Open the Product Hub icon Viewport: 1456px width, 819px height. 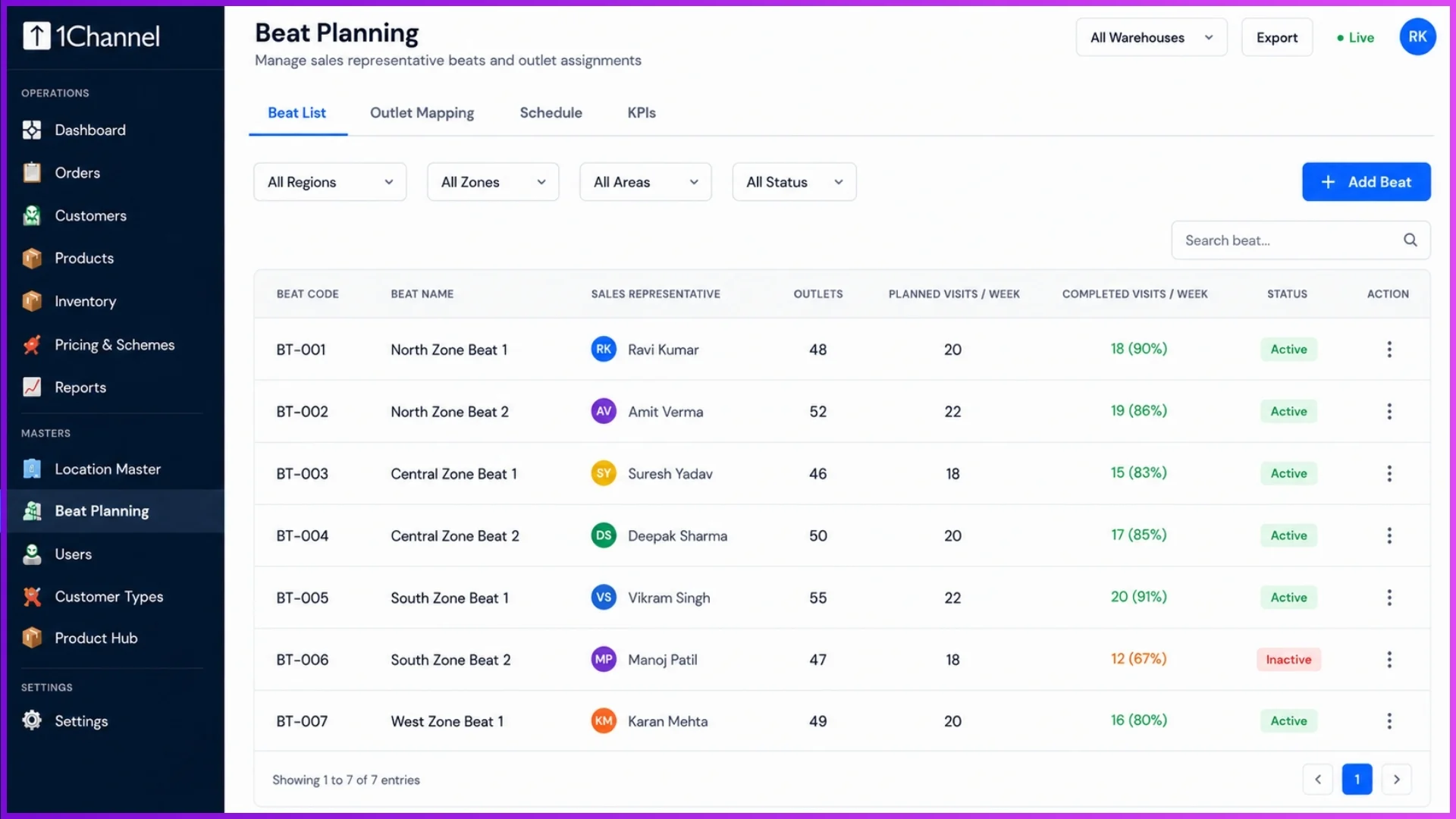coord(32,639)
